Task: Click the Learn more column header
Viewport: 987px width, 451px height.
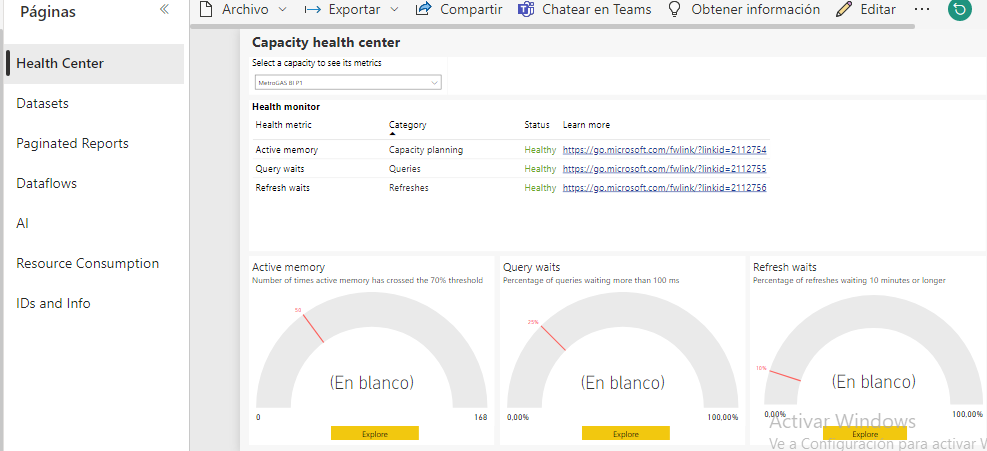Action: [x=586, y=125]
